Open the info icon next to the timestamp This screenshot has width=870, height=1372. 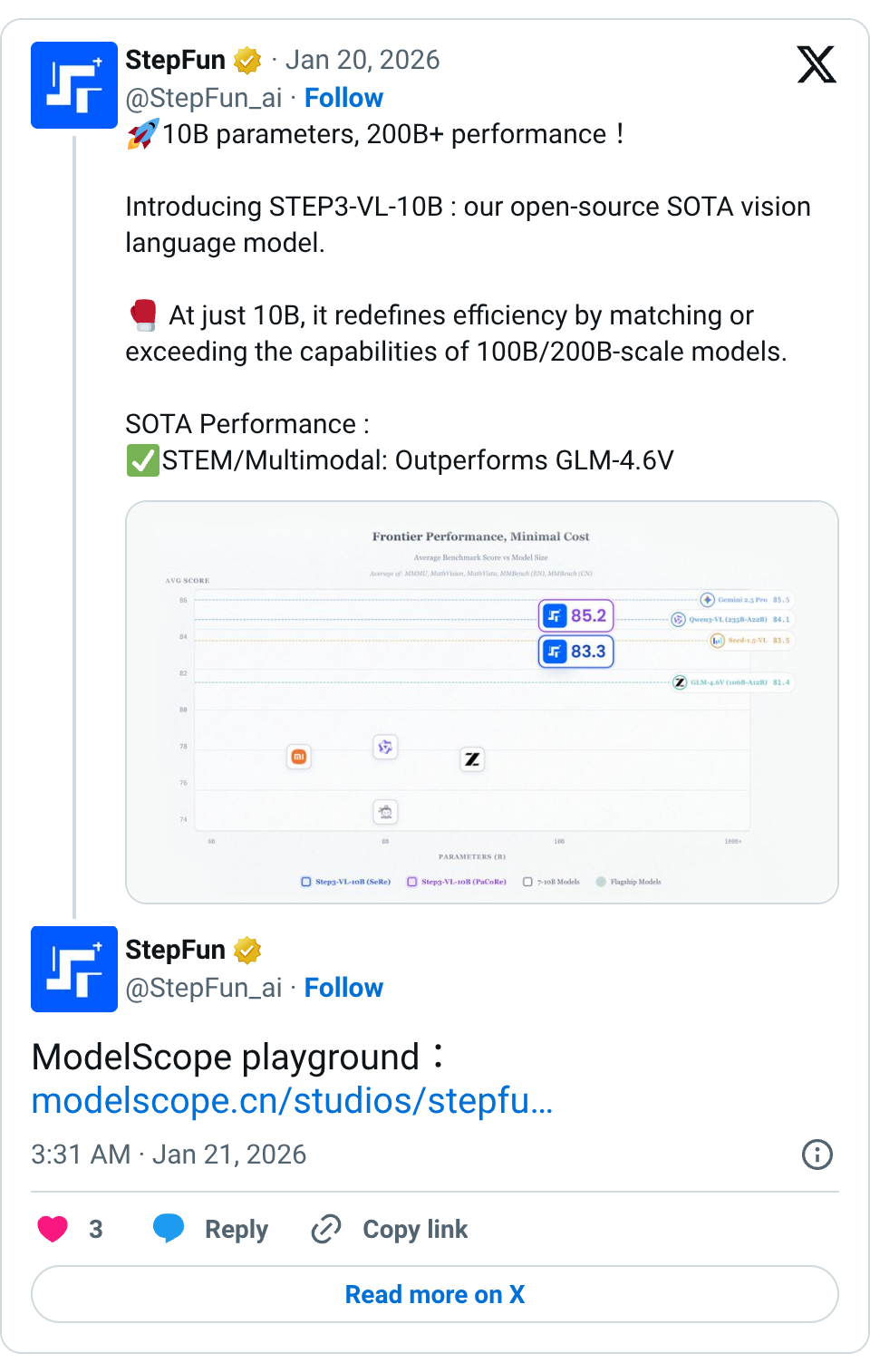pos(817,1155)
